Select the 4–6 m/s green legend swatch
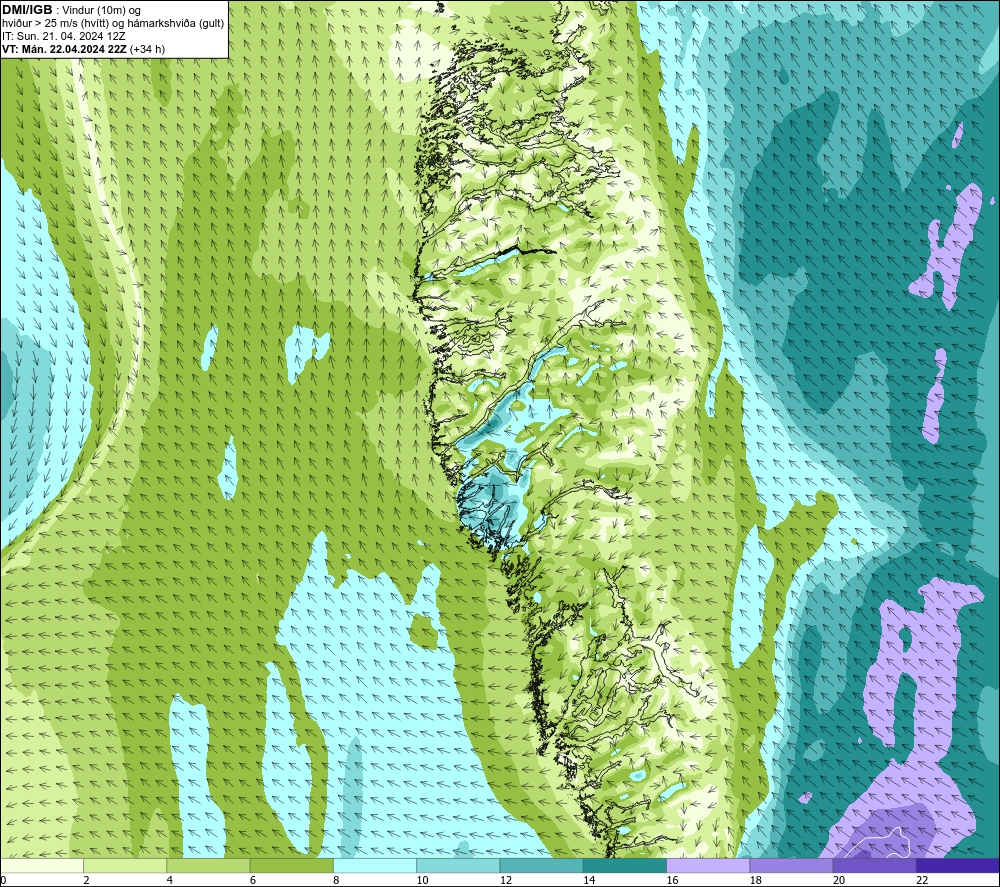Screen dimensions: 1000x887 209,865
